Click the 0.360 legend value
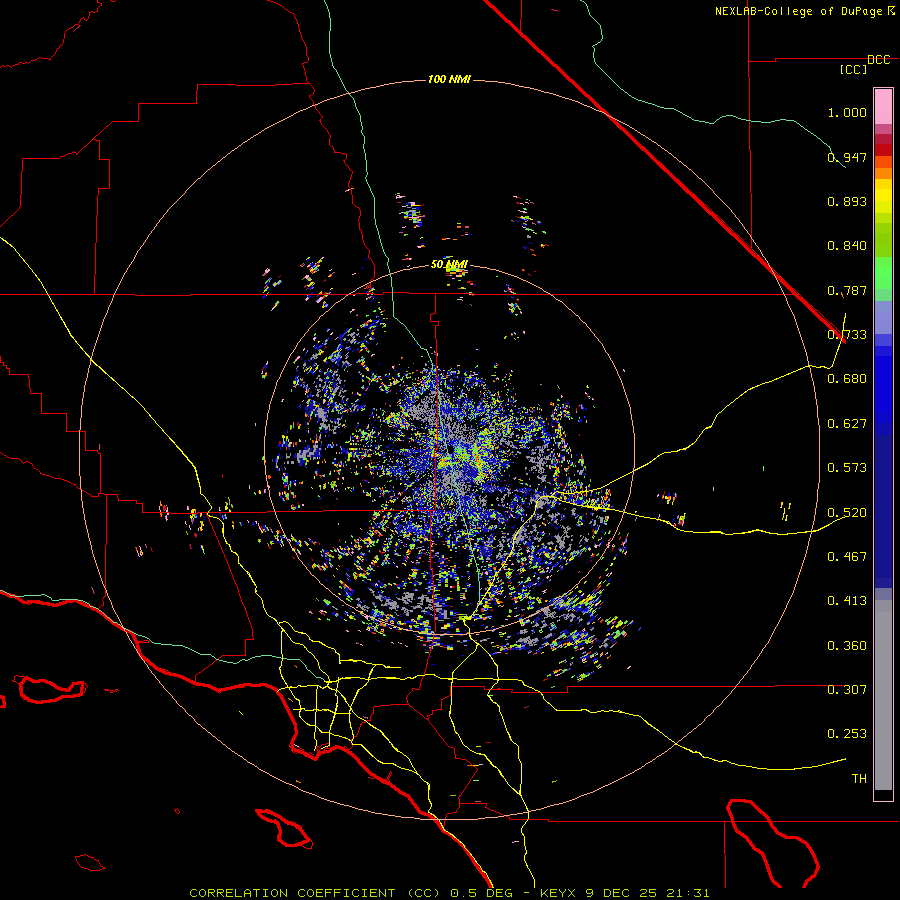Viewport: 900px width, 900px height. tap(847, 646)
